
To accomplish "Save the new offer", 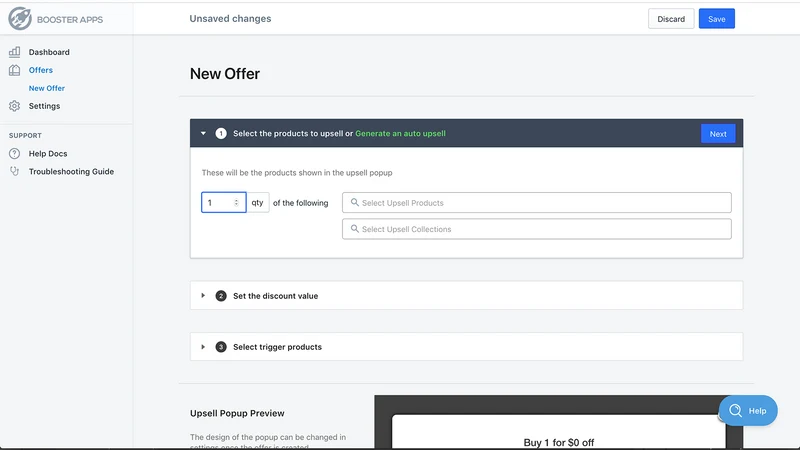I will [x=716, y=19].
